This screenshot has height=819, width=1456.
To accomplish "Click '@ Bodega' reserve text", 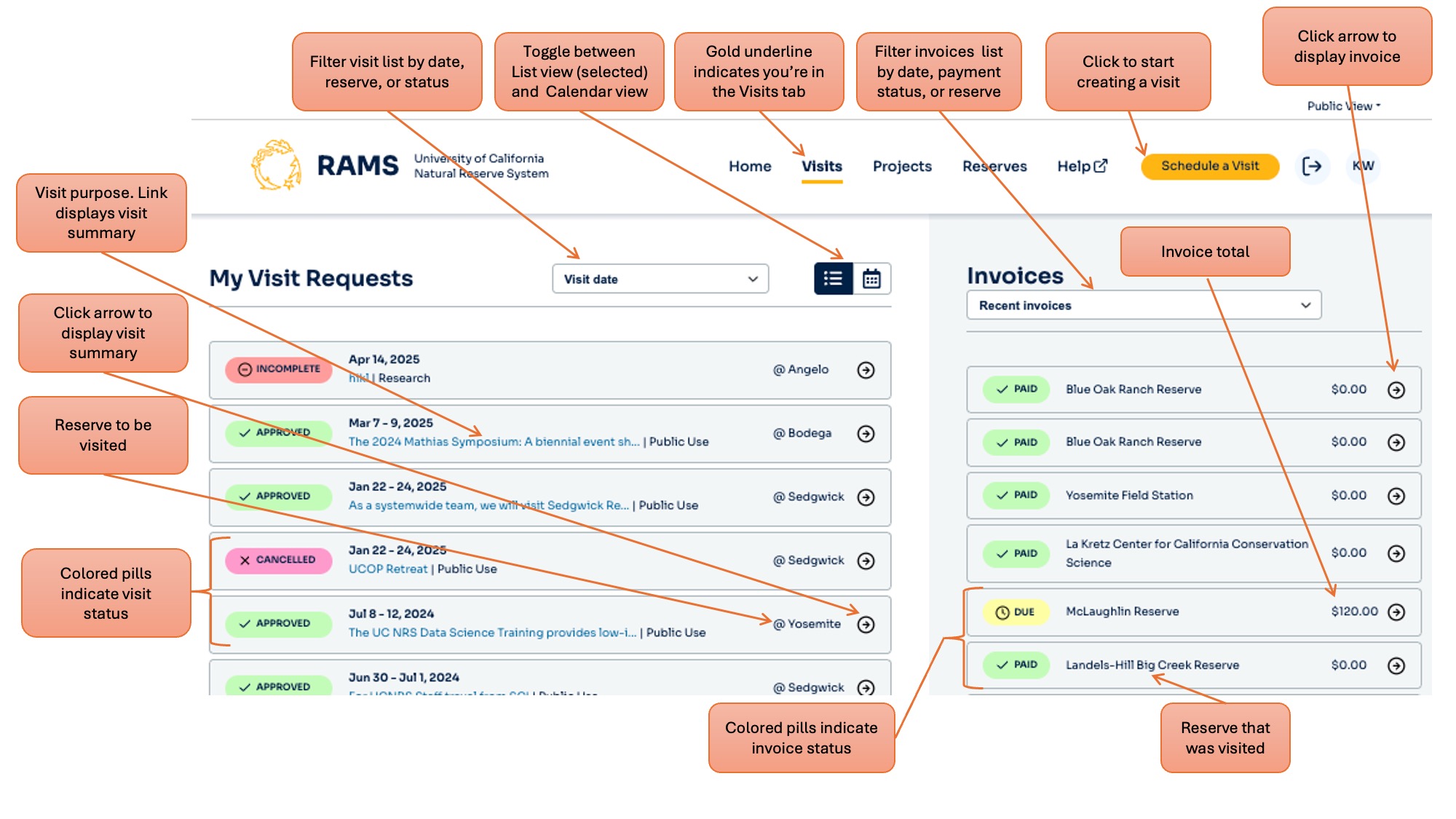I will point(802,433).
